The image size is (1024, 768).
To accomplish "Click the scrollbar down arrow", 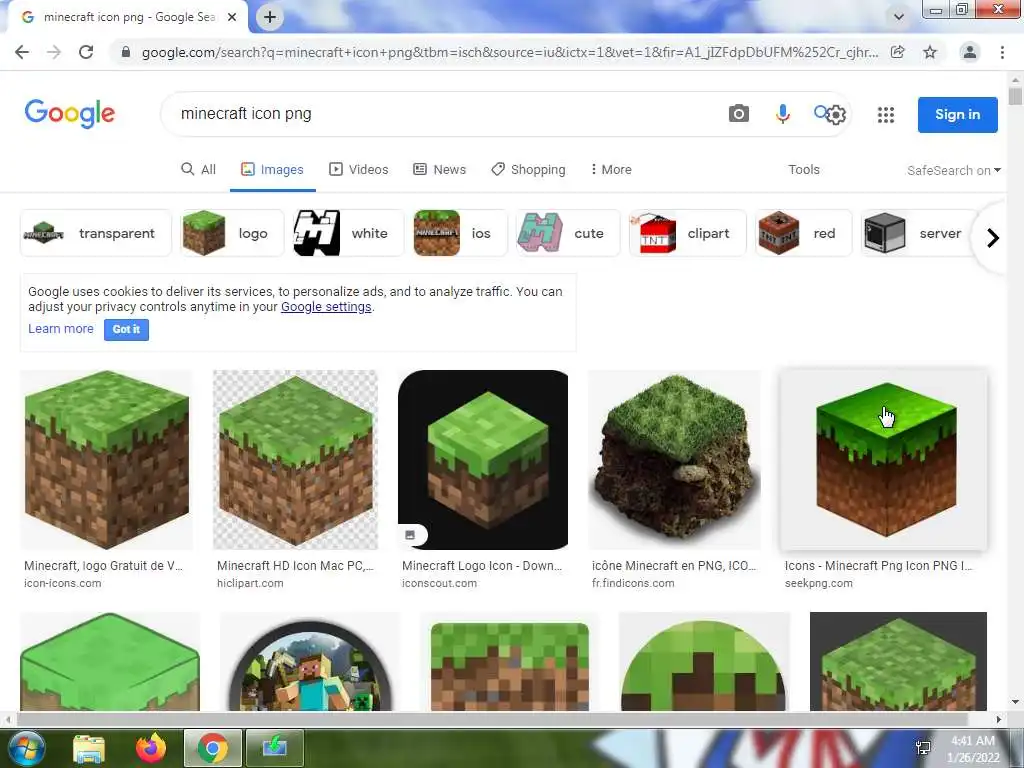I will coord(1015,703).
